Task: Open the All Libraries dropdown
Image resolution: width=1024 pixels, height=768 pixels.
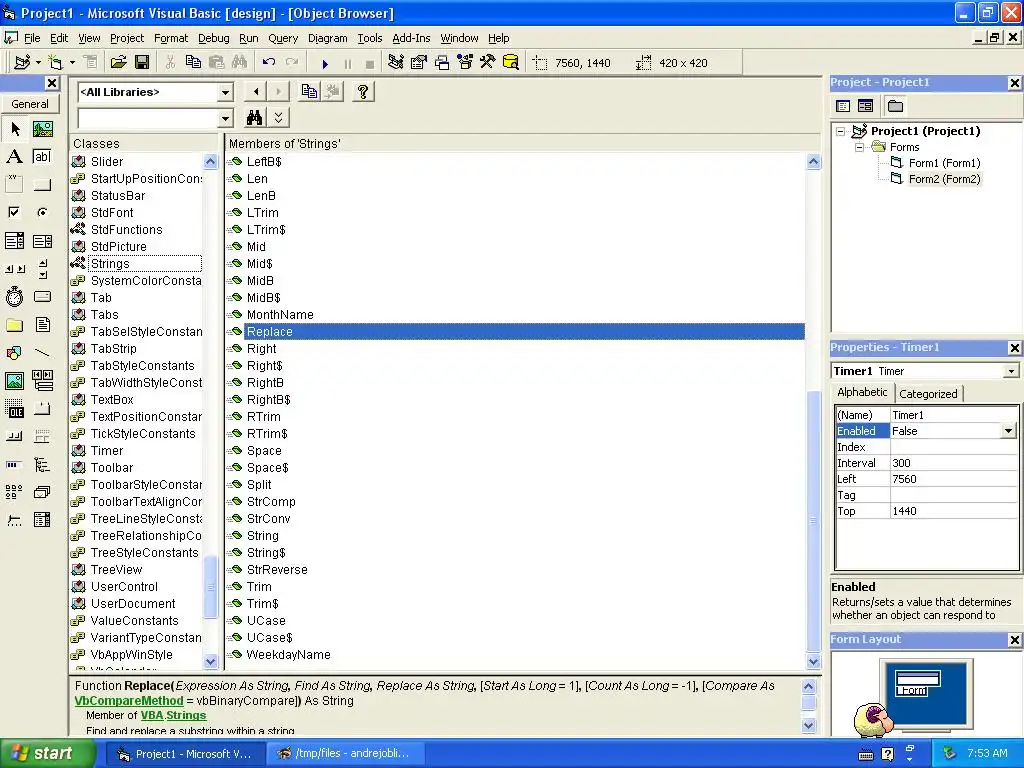Action: click(225, 92)
